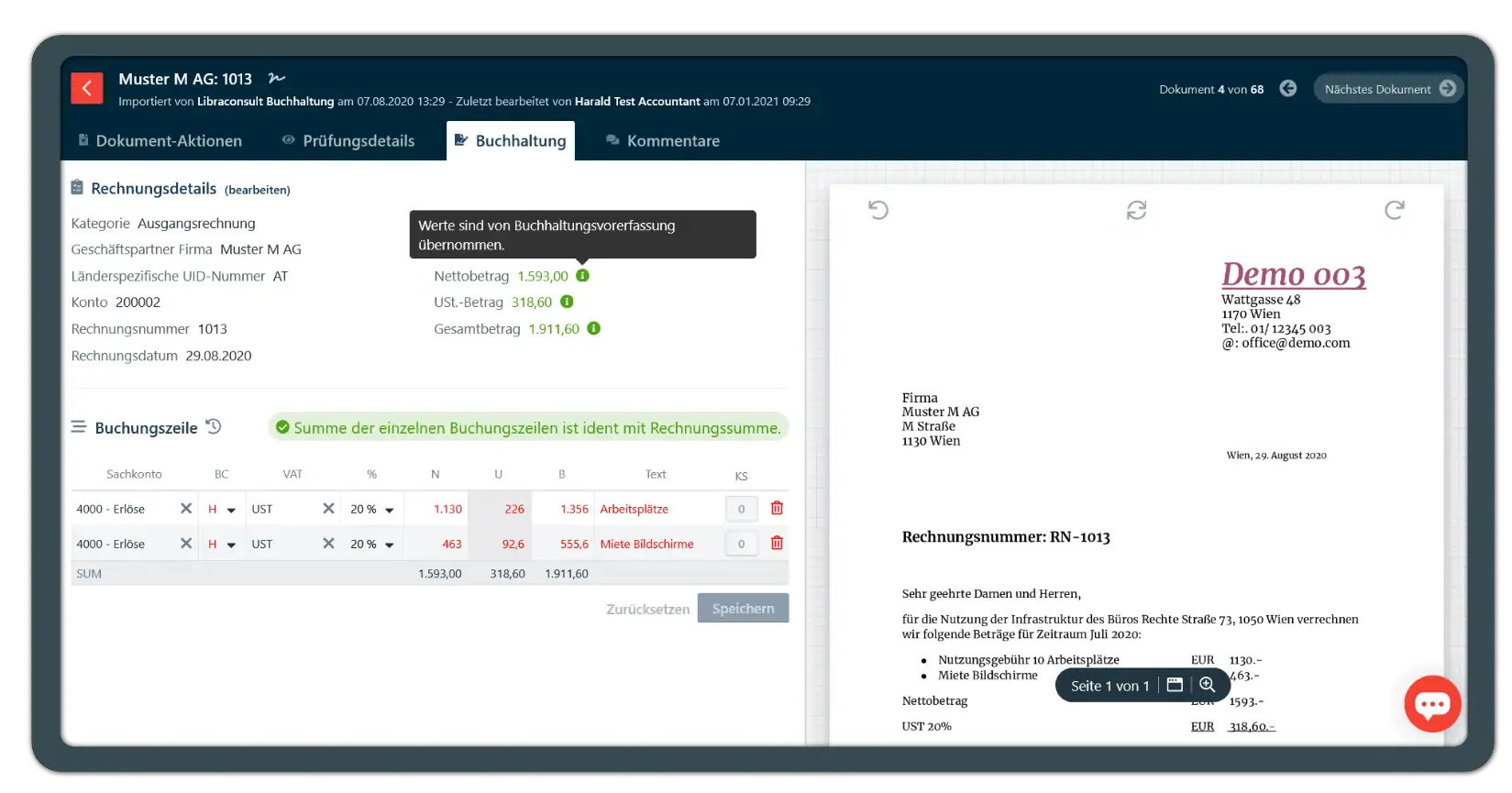The image size is (1512, 793).
Task: Click info icon next to Nettobetrag
Action: click(582, 275)
